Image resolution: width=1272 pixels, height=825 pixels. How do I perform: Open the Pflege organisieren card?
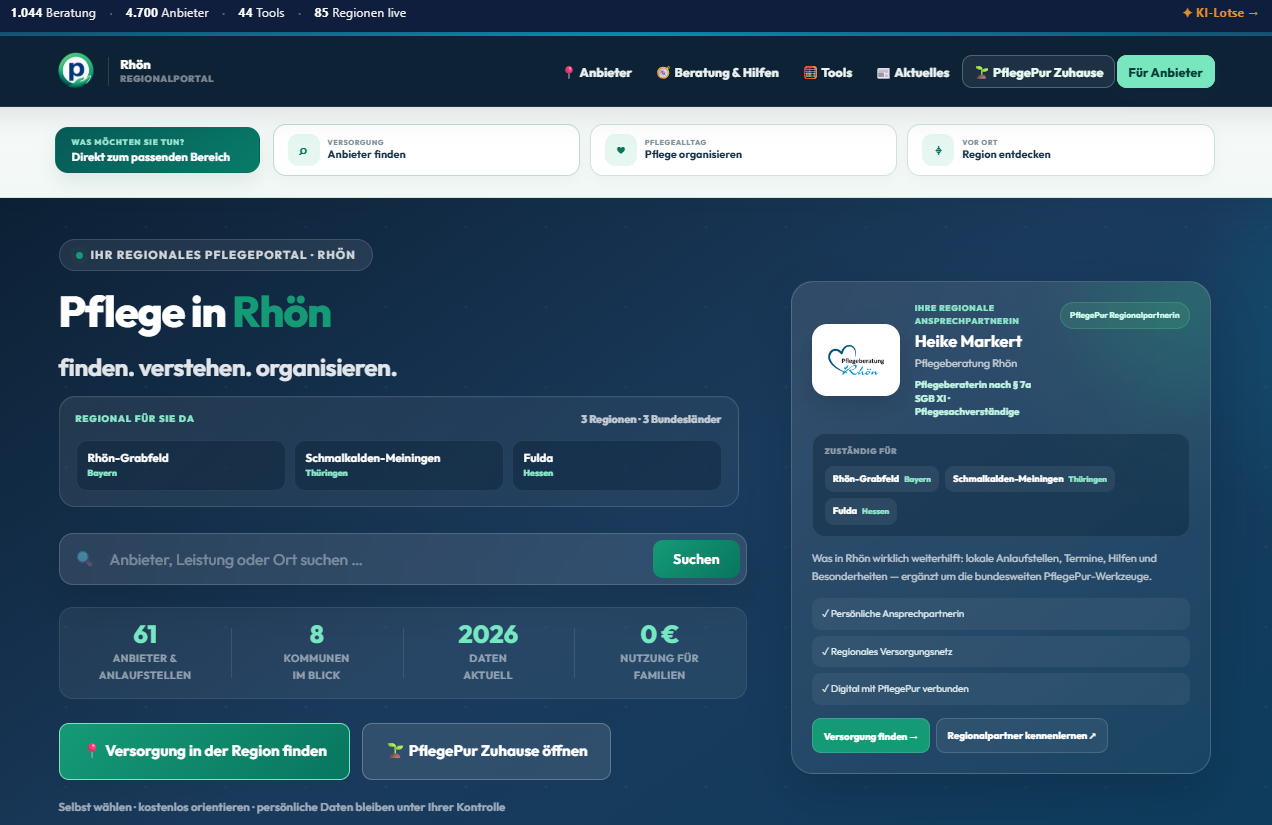tap(743, 150)
